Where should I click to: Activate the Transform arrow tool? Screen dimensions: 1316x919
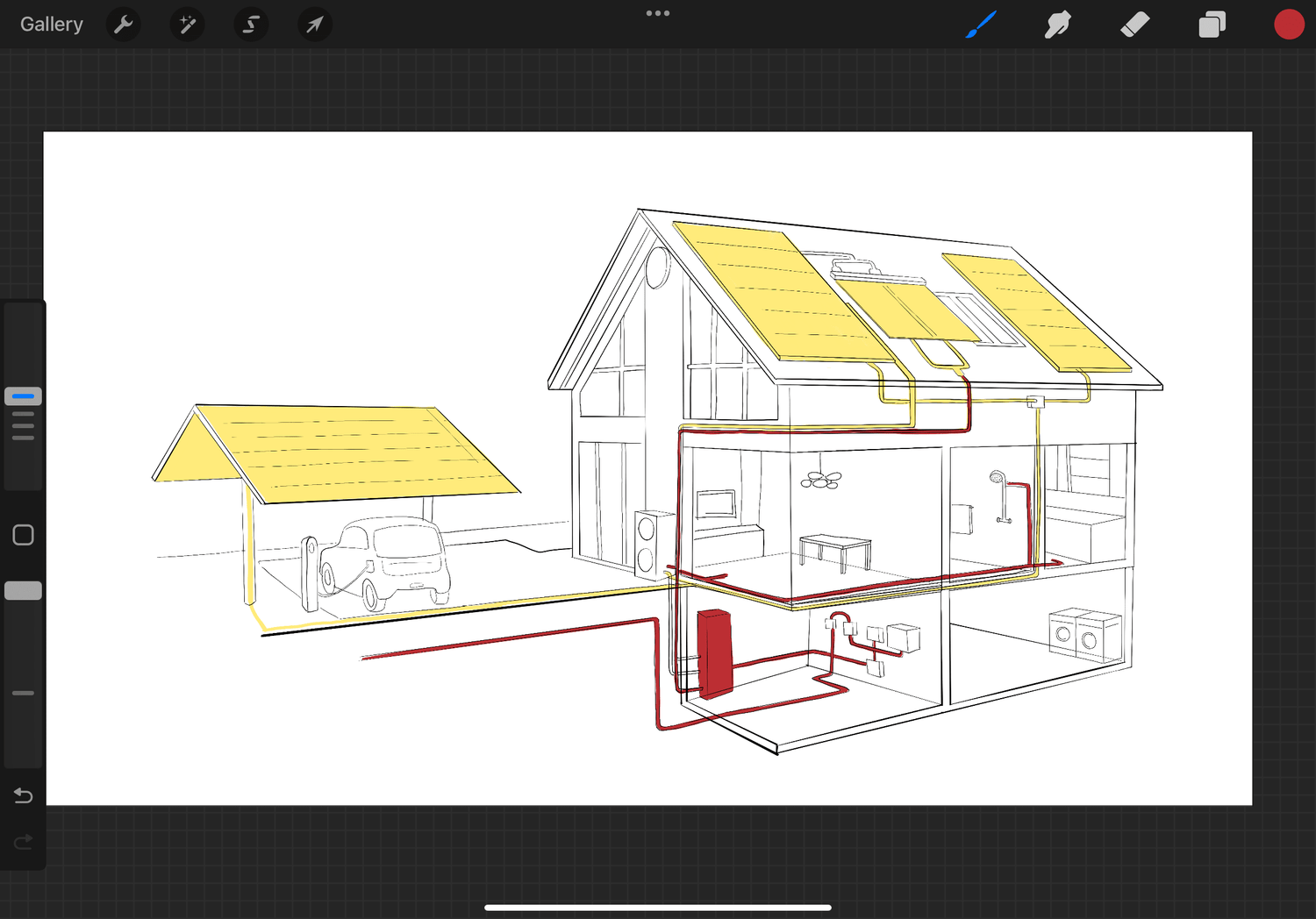[x=314, y=25]
